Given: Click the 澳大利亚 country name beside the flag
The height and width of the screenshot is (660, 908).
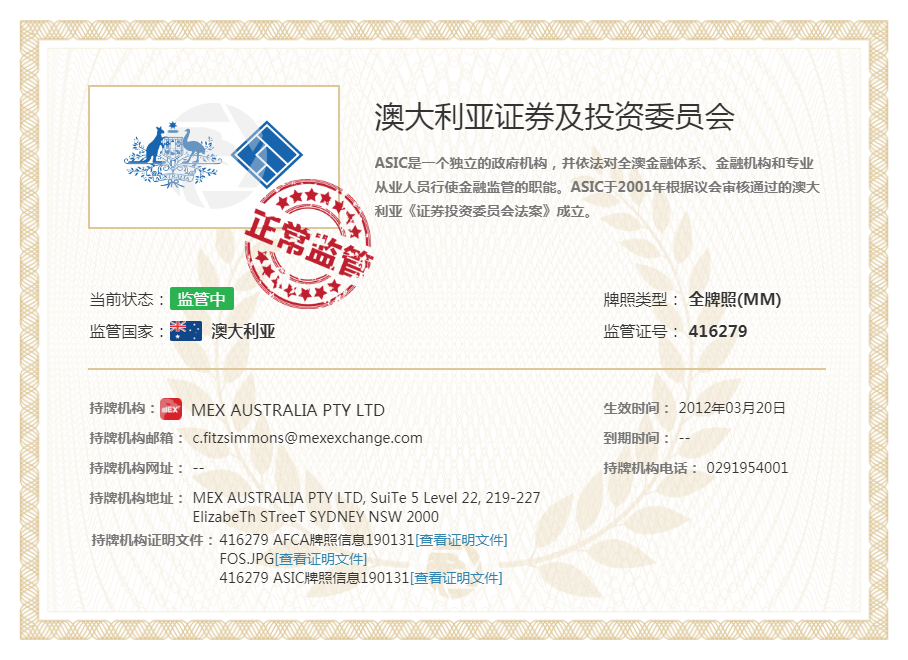Looking at the screenshot, I should (243, 331).
